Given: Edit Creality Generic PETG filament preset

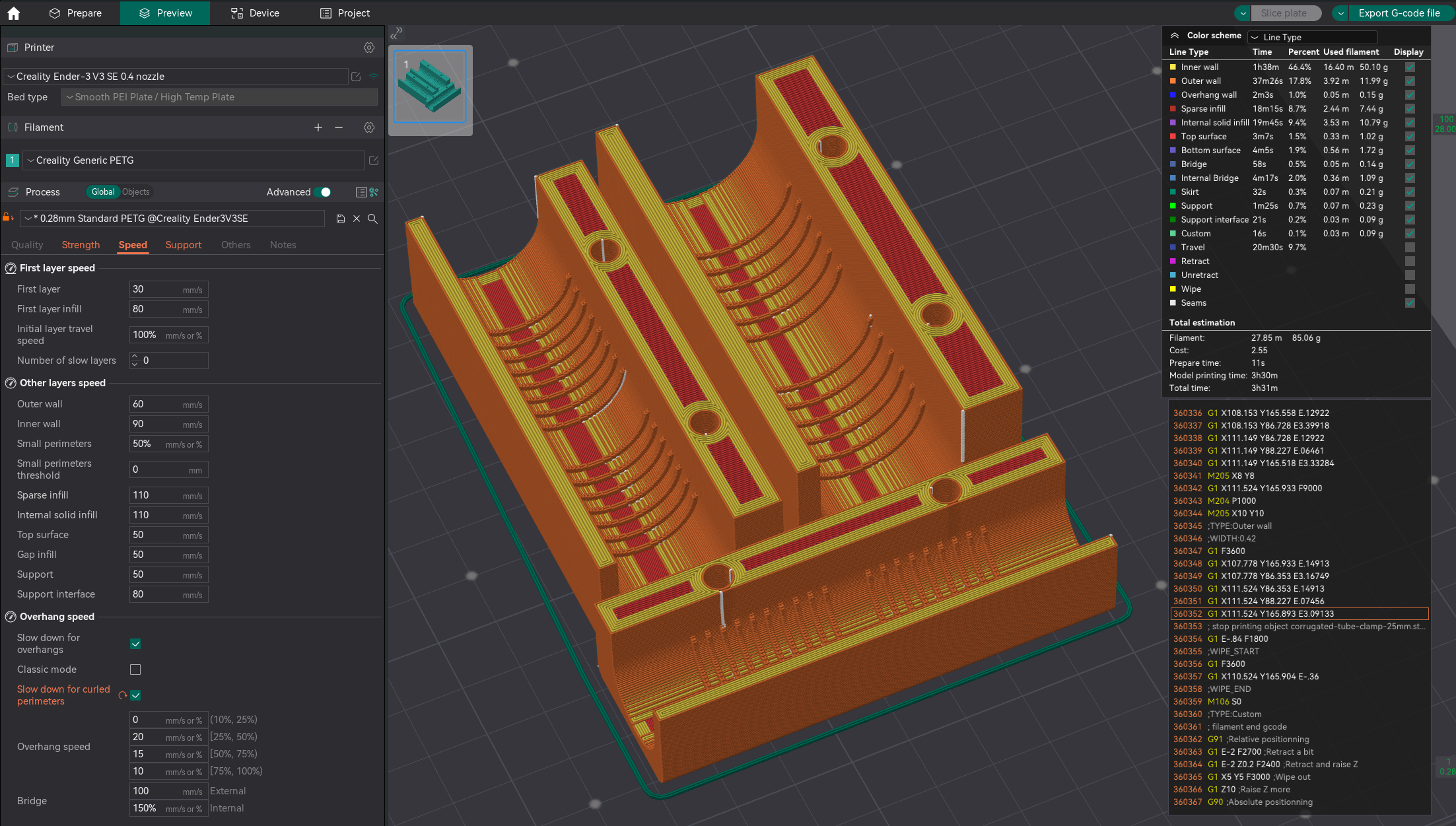Looking at the screenshot, I should click(374, 160).
